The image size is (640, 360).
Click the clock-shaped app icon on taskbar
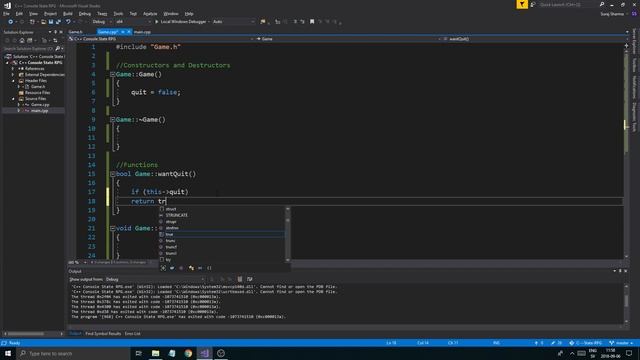221,353
